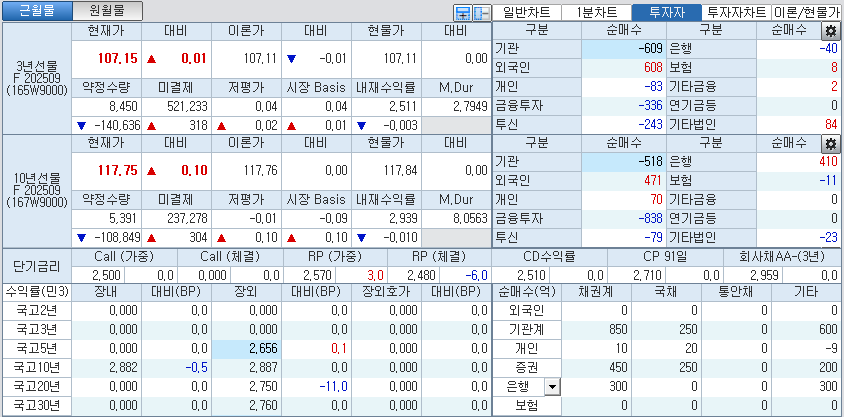Open settings gear of 10년선물 investor table
Viewport: 844px width, 417px height.
831,144
